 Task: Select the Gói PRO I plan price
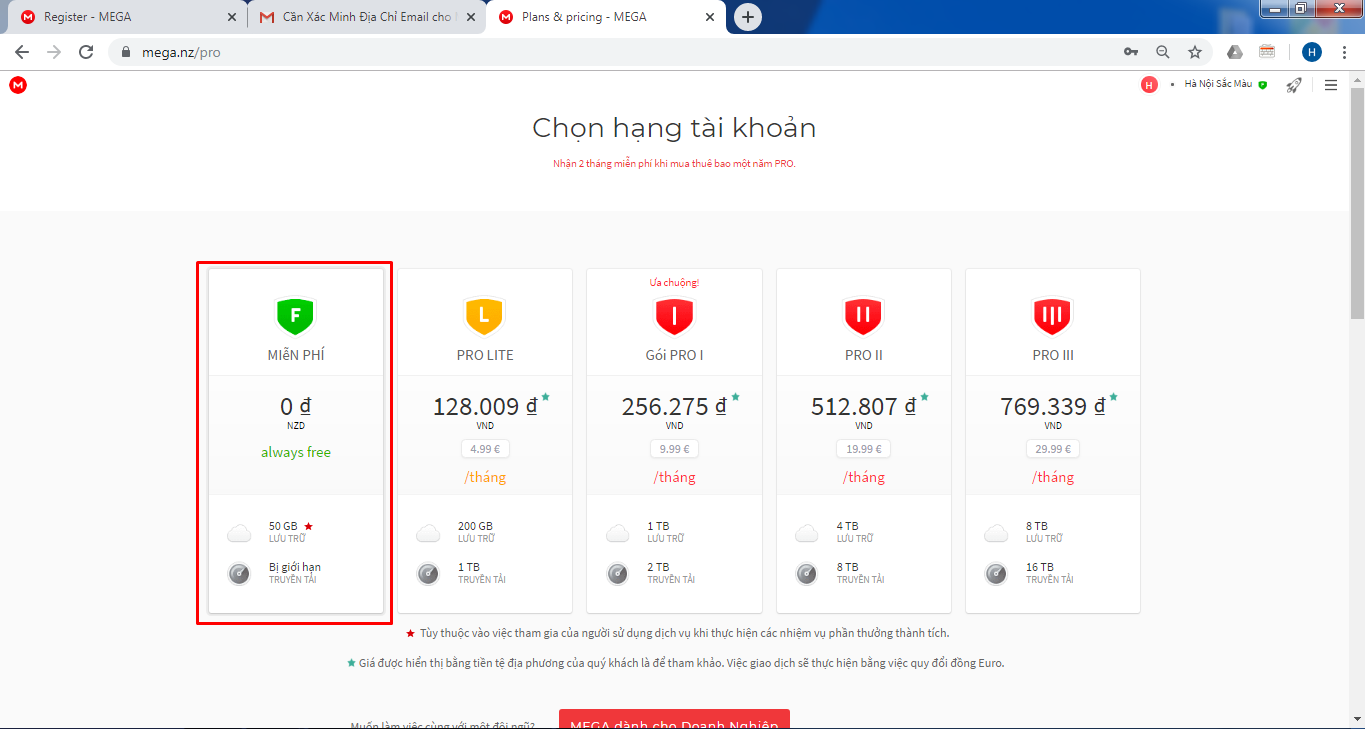[673, 407]
